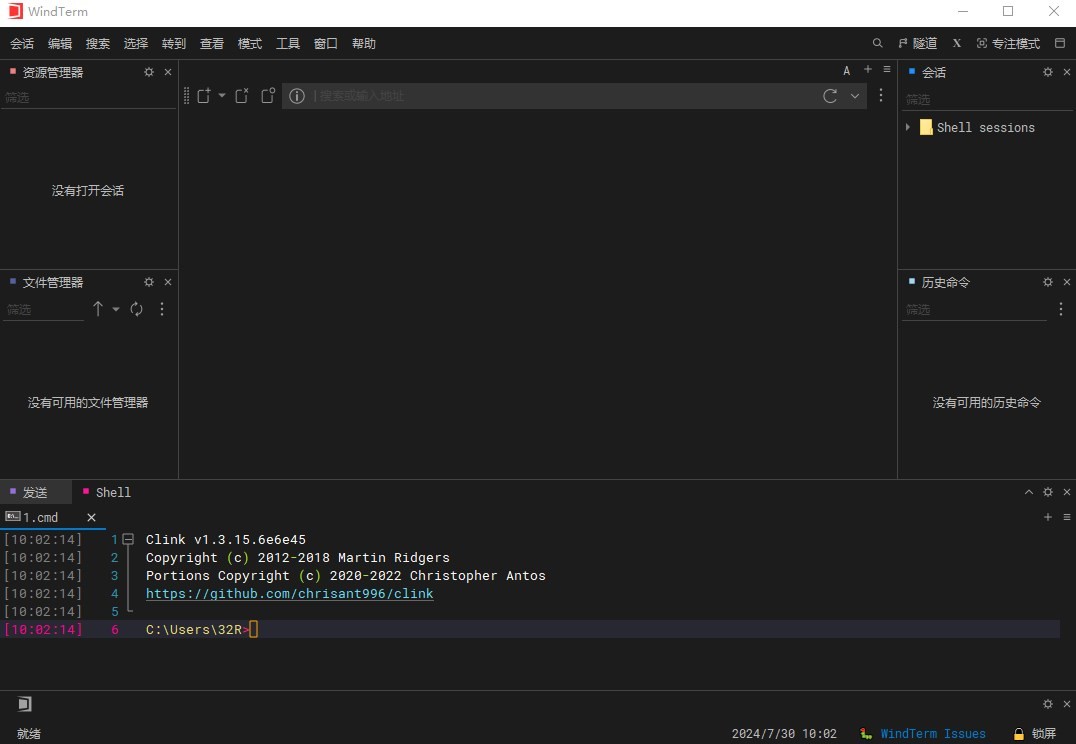The width and height of the screenshot is (1076, 744).
Task: Toggle the X quick command in title bar
Action: 956,43
